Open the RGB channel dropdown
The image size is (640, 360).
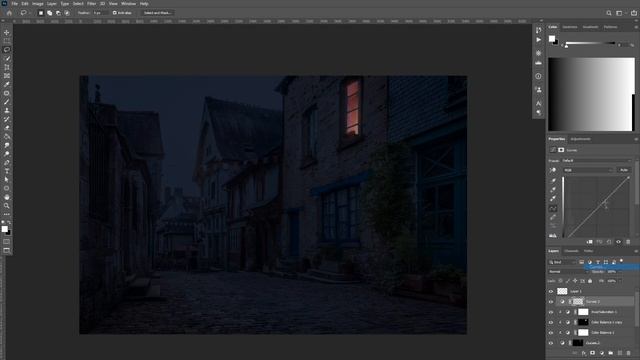(x=588, y=170)
